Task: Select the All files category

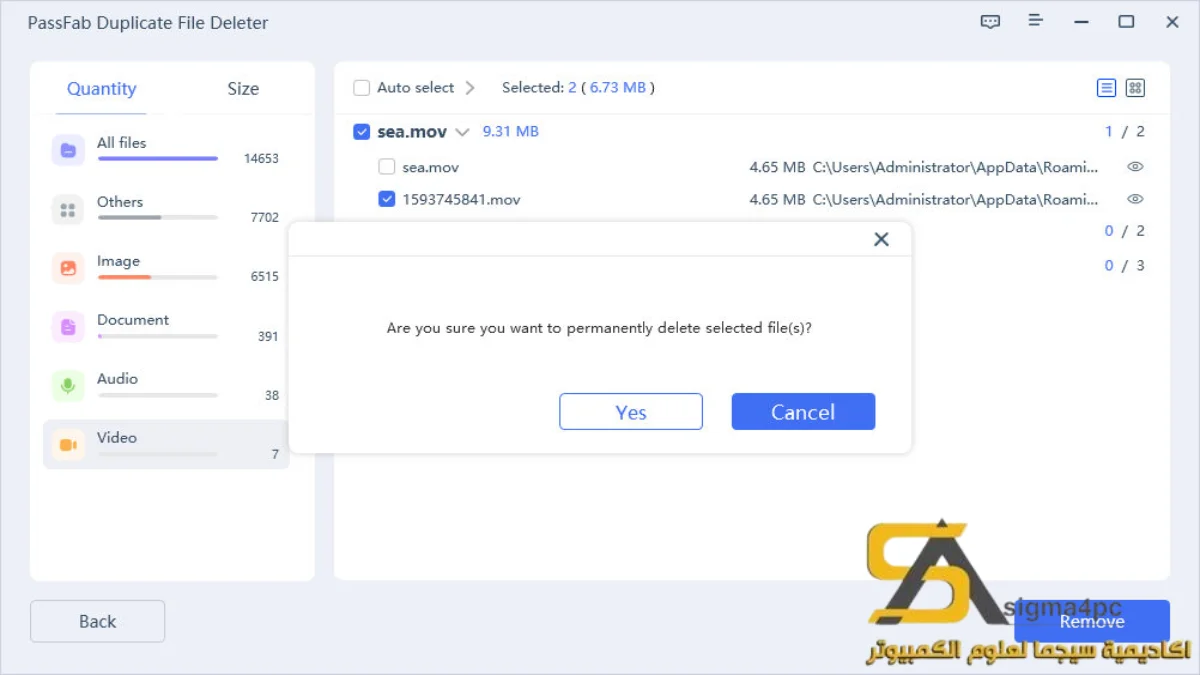Action: tap(166, 150)
